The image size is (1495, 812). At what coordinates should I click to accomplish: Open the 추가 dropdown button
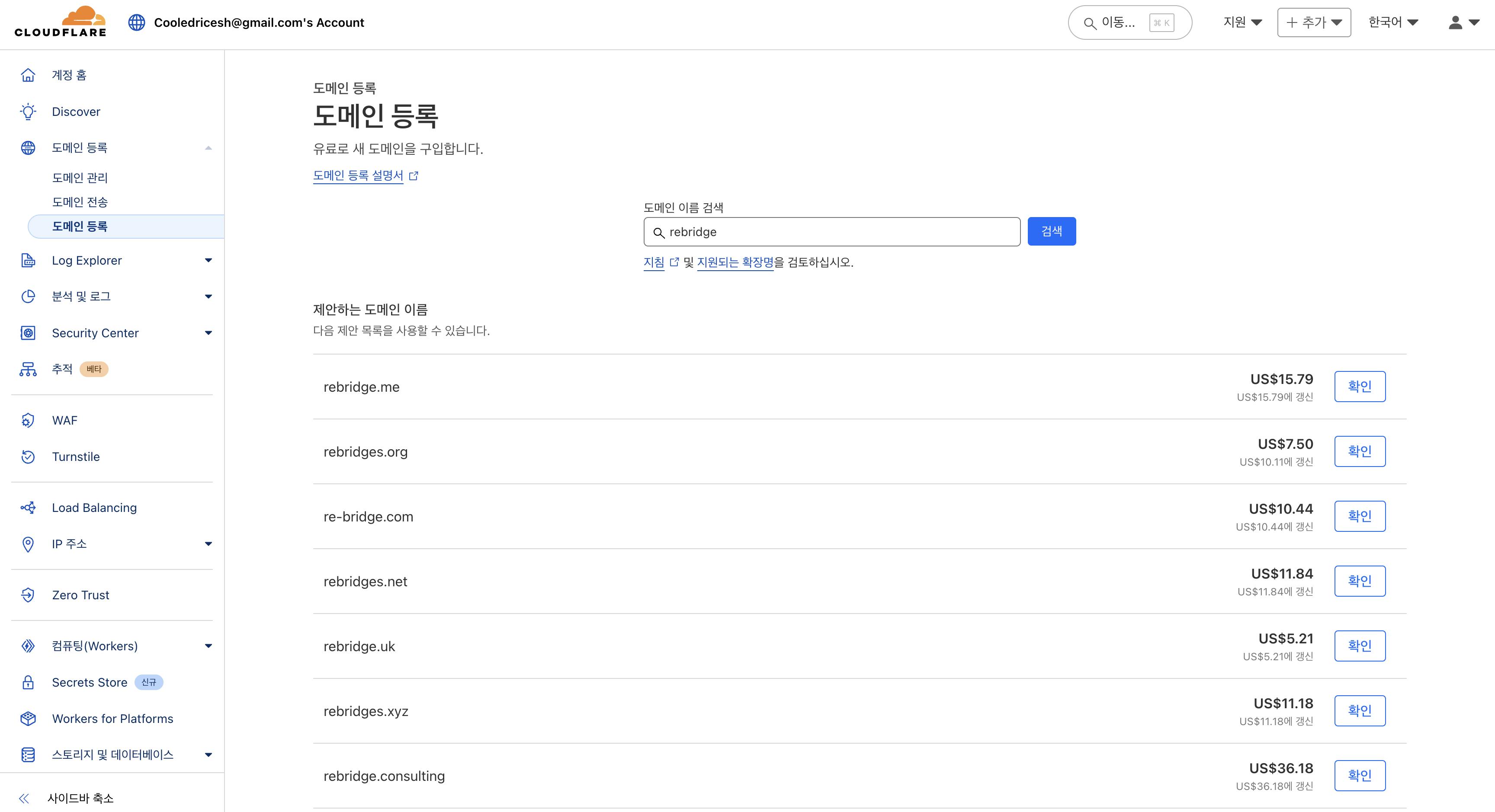pyautogui.click(x=1314, y=22)
